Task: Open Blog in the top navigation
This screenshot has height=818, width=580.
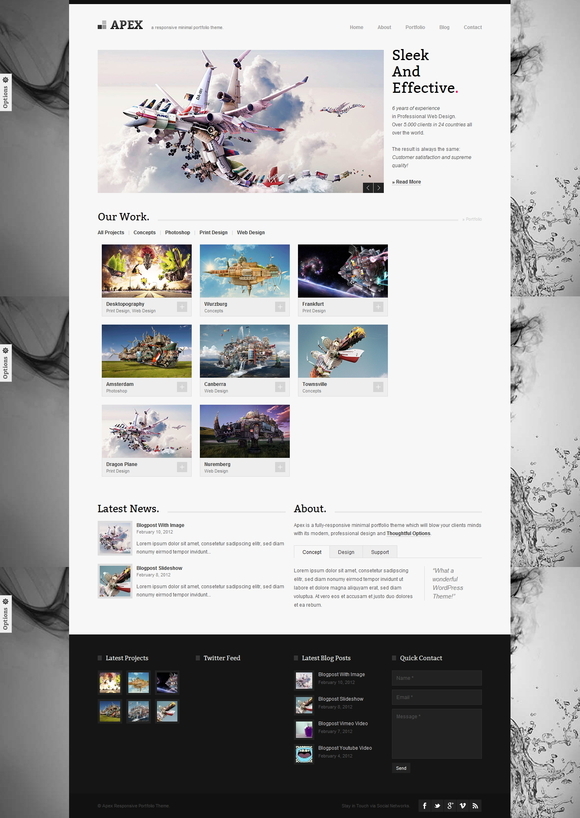Action: [x=444, y=27]
